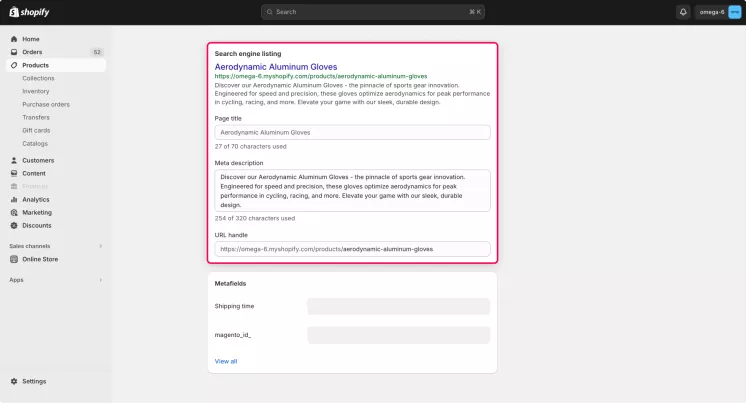Click Aerodynamic Aluminum Gloves preview title
Viewport: 746px width, 403px height.
click(x=276, y=67)
